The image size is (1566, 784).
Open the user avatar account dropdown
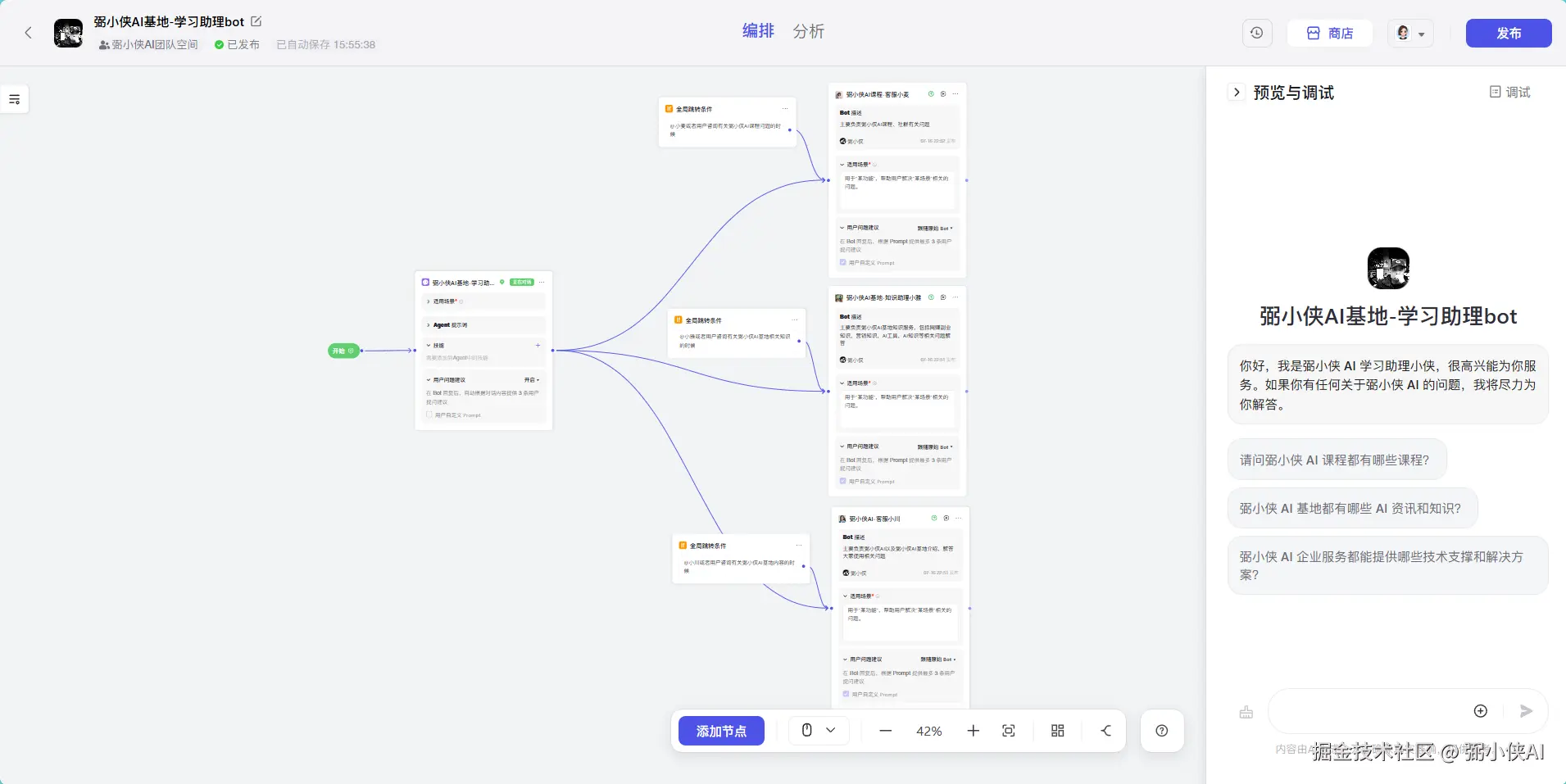pyautogui.click(x=1410, y=34)
